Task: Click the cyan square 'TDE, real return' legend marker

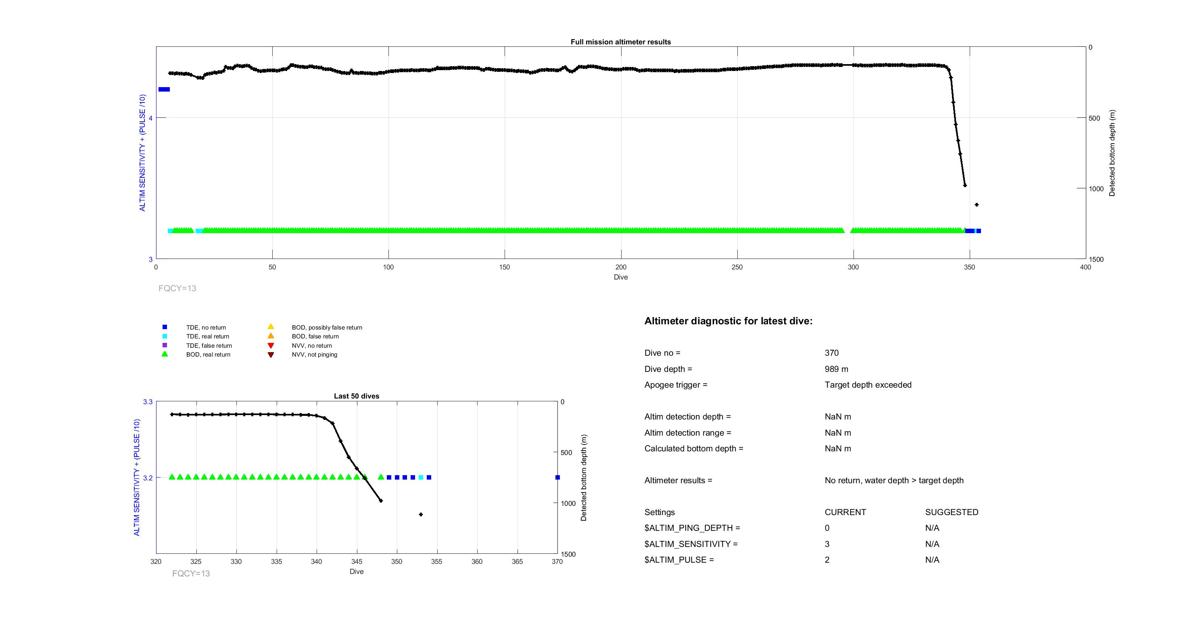Action: click(165, 336)
